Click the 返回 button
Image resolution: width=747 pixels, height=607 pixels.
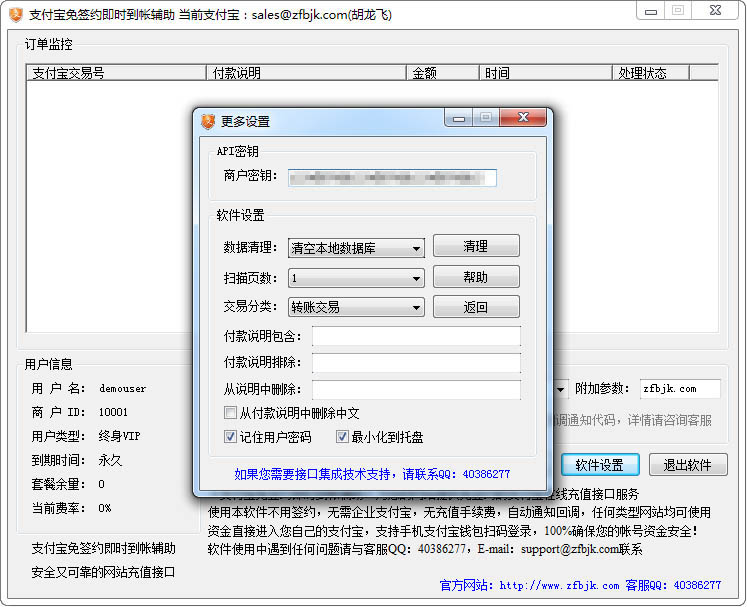(x=476, y=307)
